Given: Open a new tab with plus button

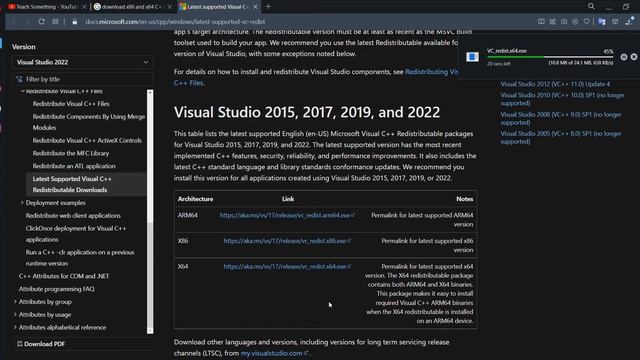Looking at the screenshot, I should click(x=268, y=7).
